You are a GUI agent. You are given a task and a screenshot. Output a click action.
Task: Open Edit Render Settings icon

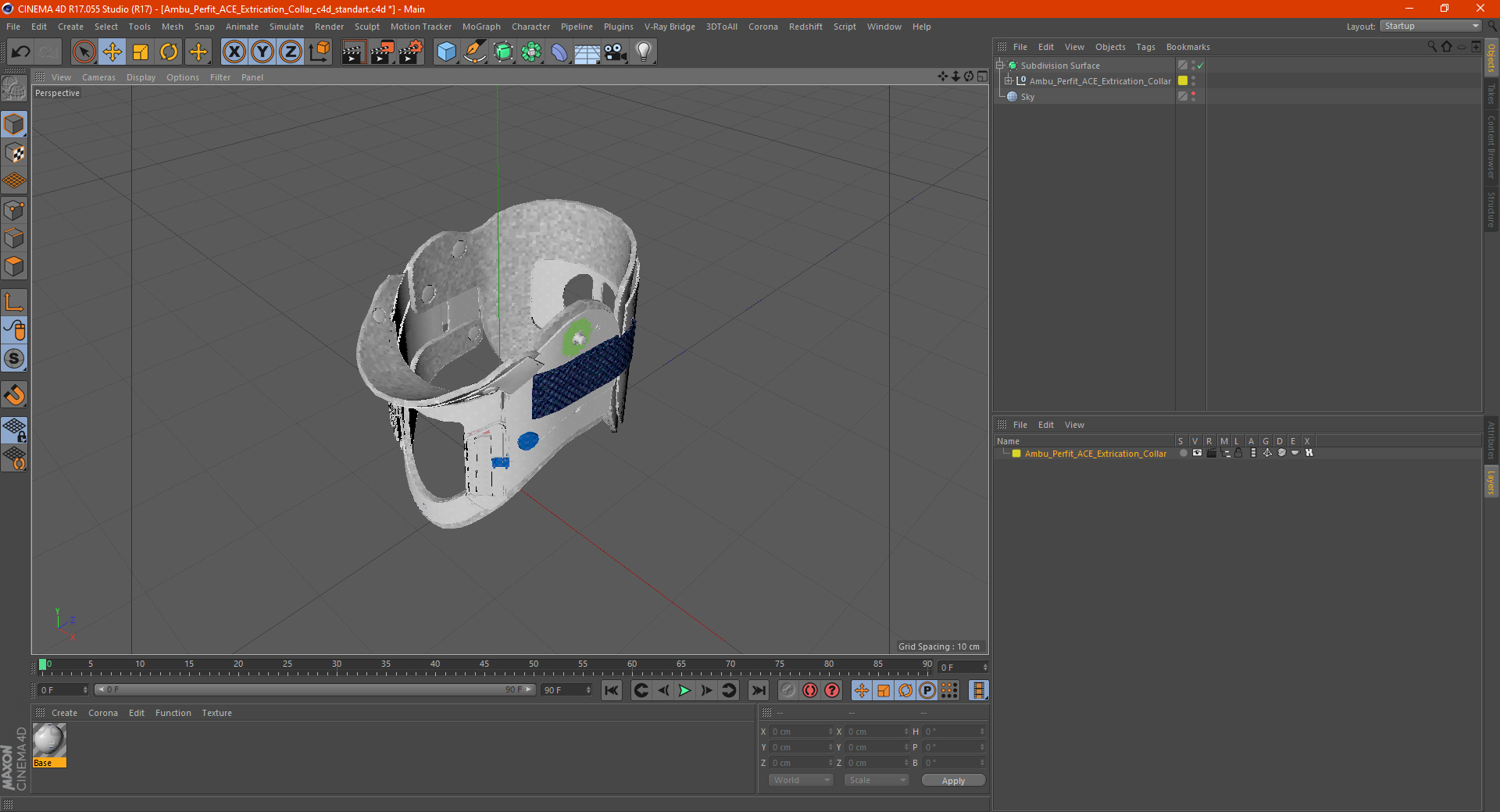tap(411, 52)
